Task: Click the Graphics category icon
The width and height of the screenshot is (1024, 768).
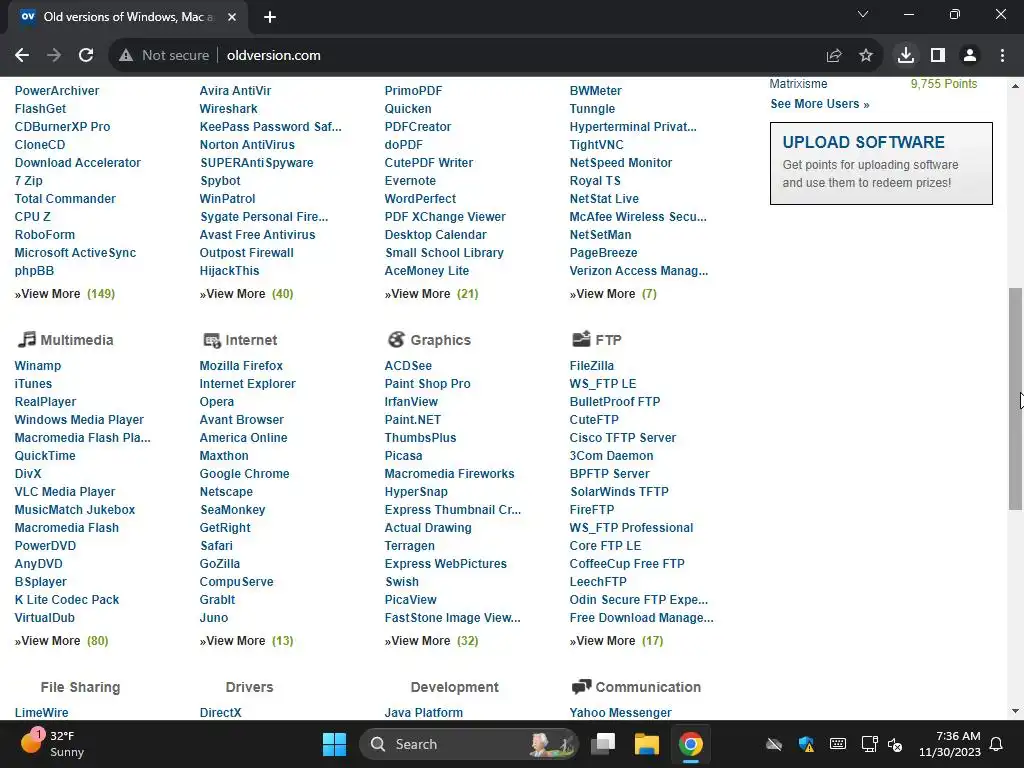Action: 396,340
